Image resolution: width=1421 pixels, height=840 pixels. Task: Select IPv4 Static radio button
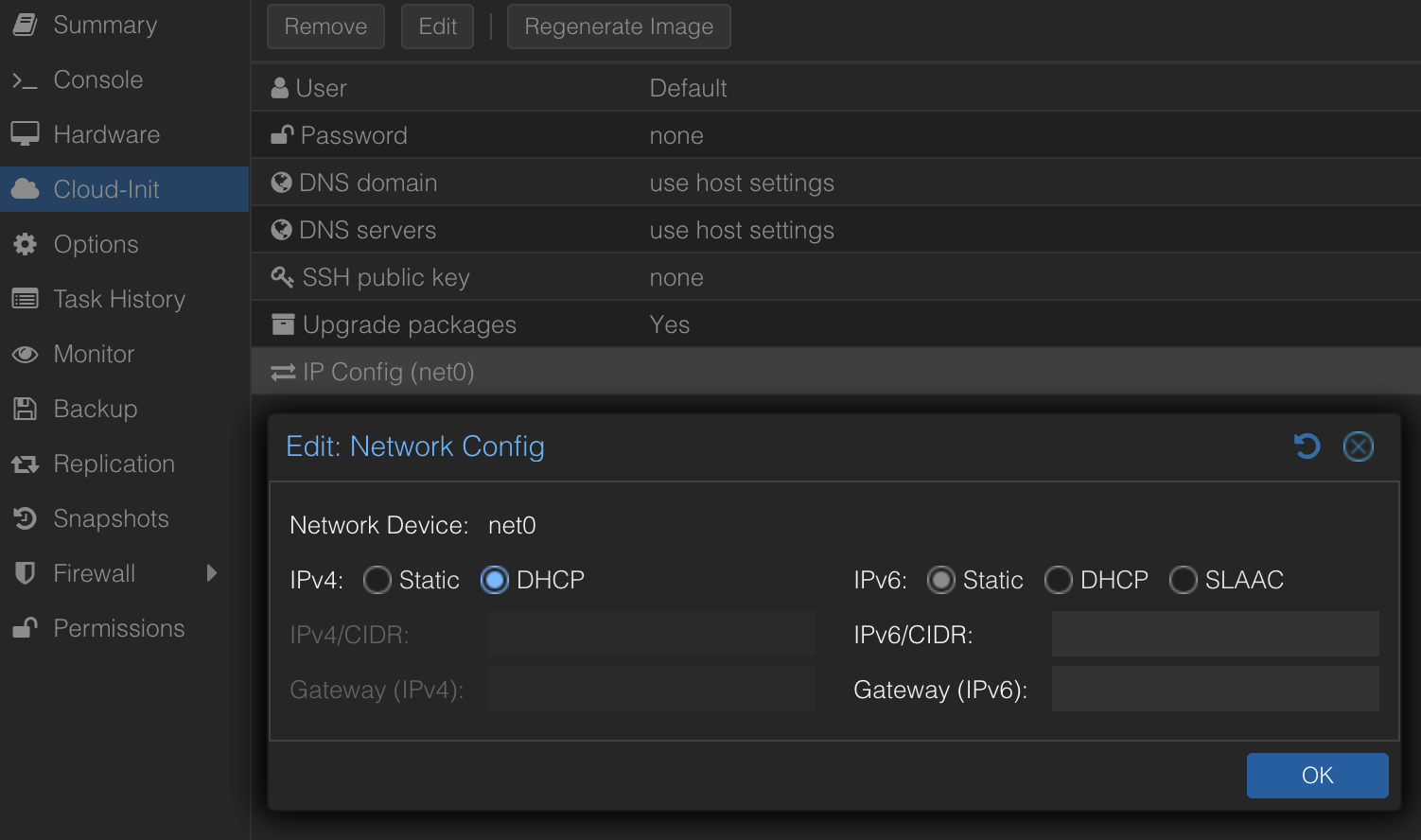[x=377, y=580]
